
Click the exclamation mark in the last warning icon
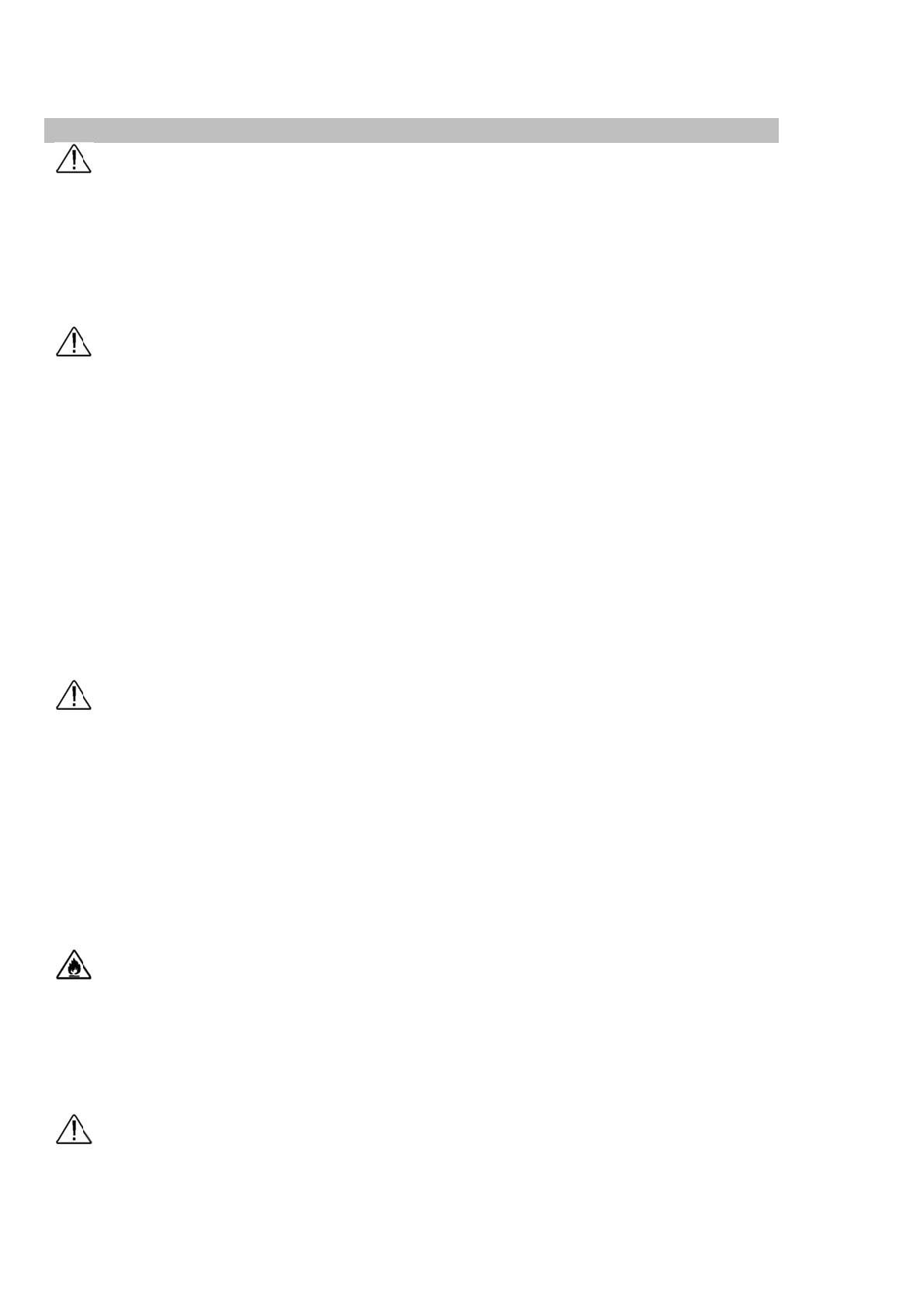click(74, 1131)
